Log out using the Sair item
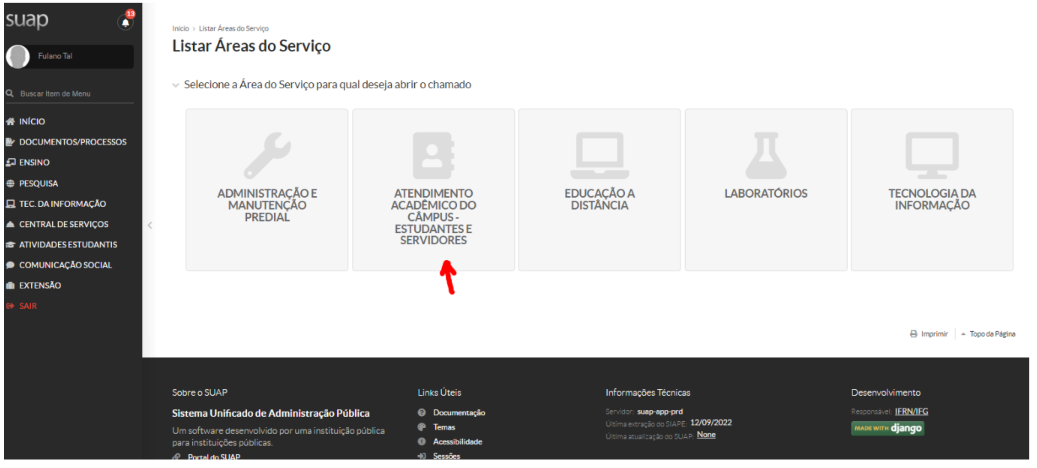This screenshot has width=1037, height=468. [27, 306]
